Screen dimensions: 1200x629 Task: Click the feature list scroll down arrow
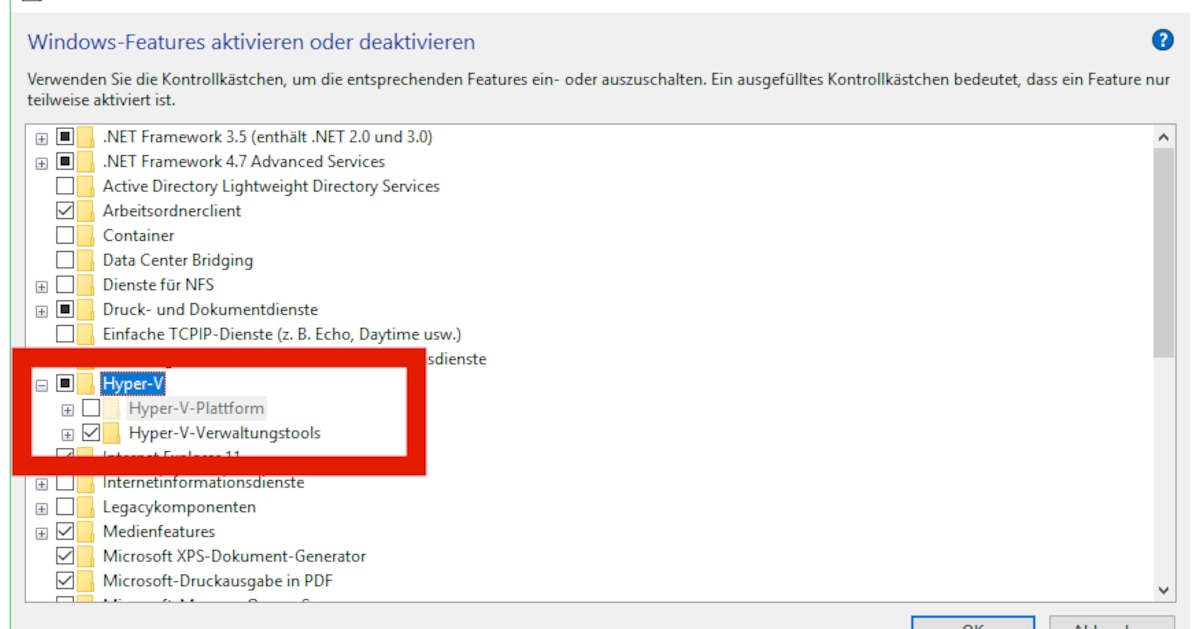coord(1163,590)
